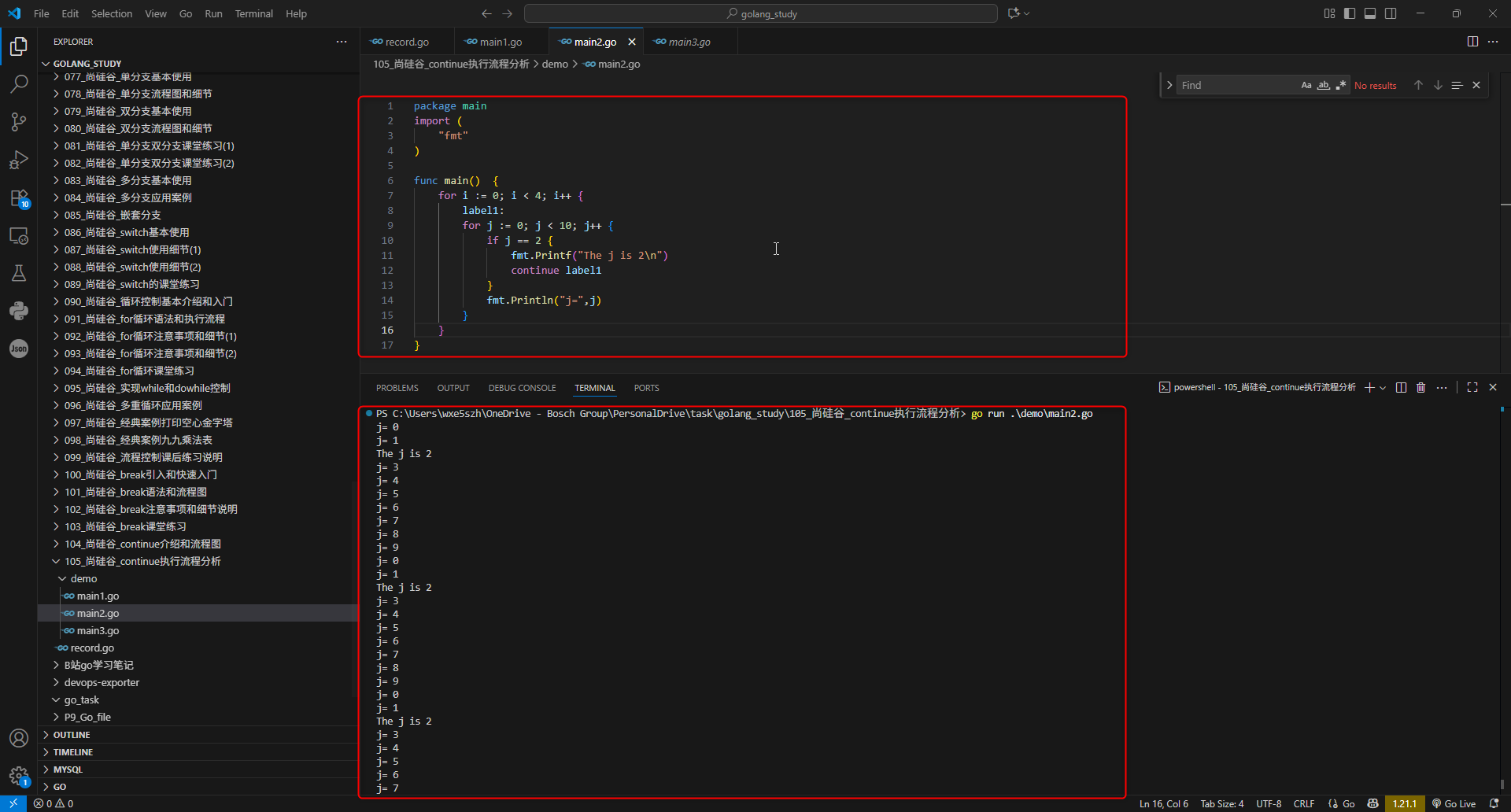This screenshot has height=812, width=1511.
Task: Open the Copilot chat dropdown arrow
Action: pos(1027,13)
